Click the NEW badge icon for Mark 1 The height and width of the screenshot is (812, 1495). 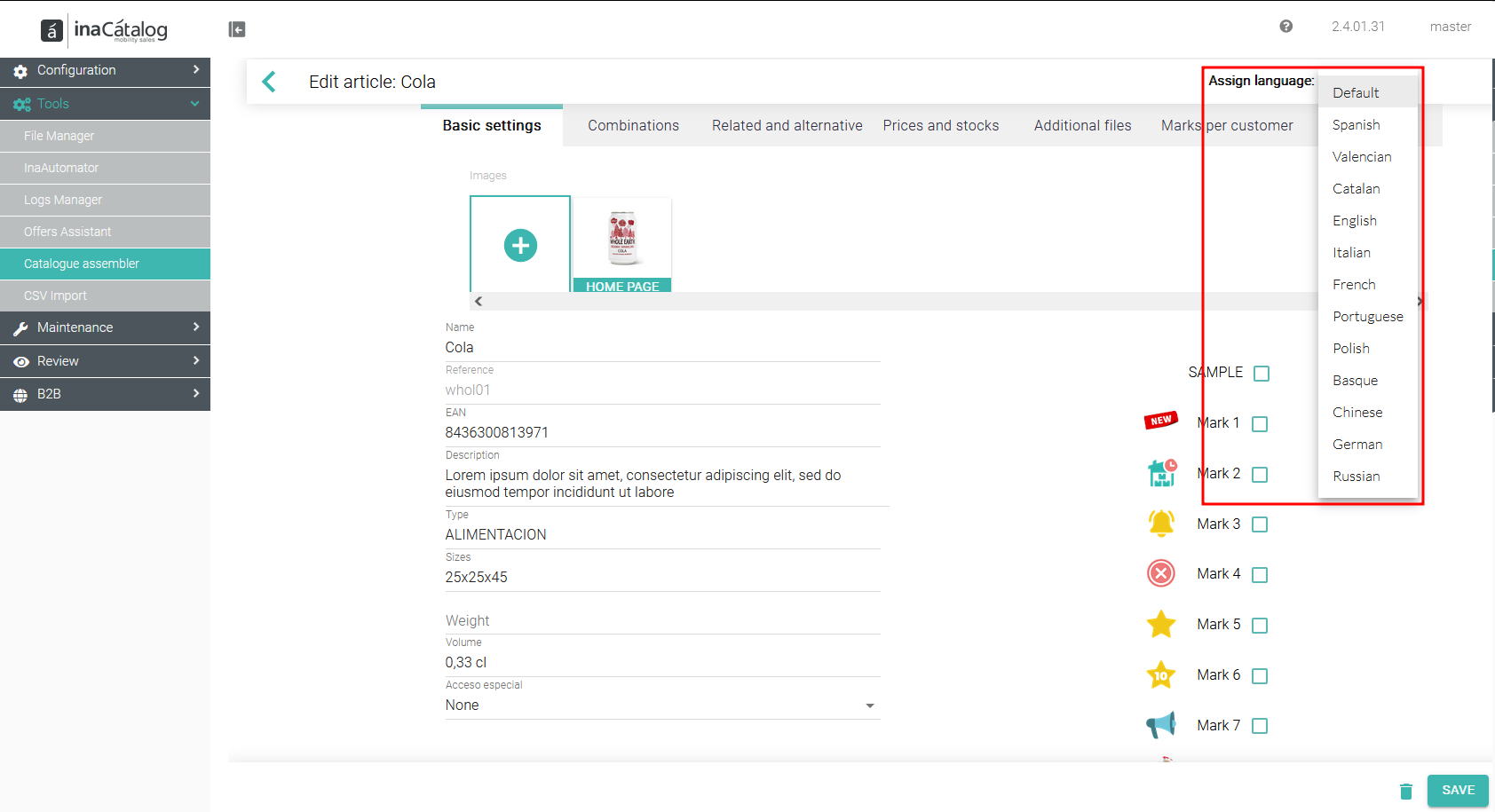tap(1161, 421)
